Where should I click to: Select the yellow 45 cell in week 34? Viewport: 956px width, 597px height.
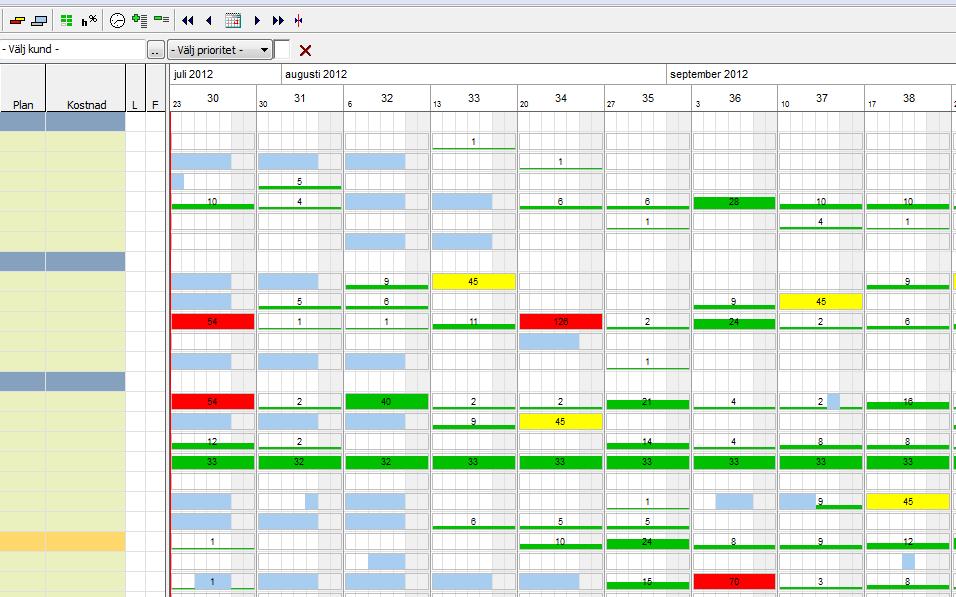pos(561,421)
